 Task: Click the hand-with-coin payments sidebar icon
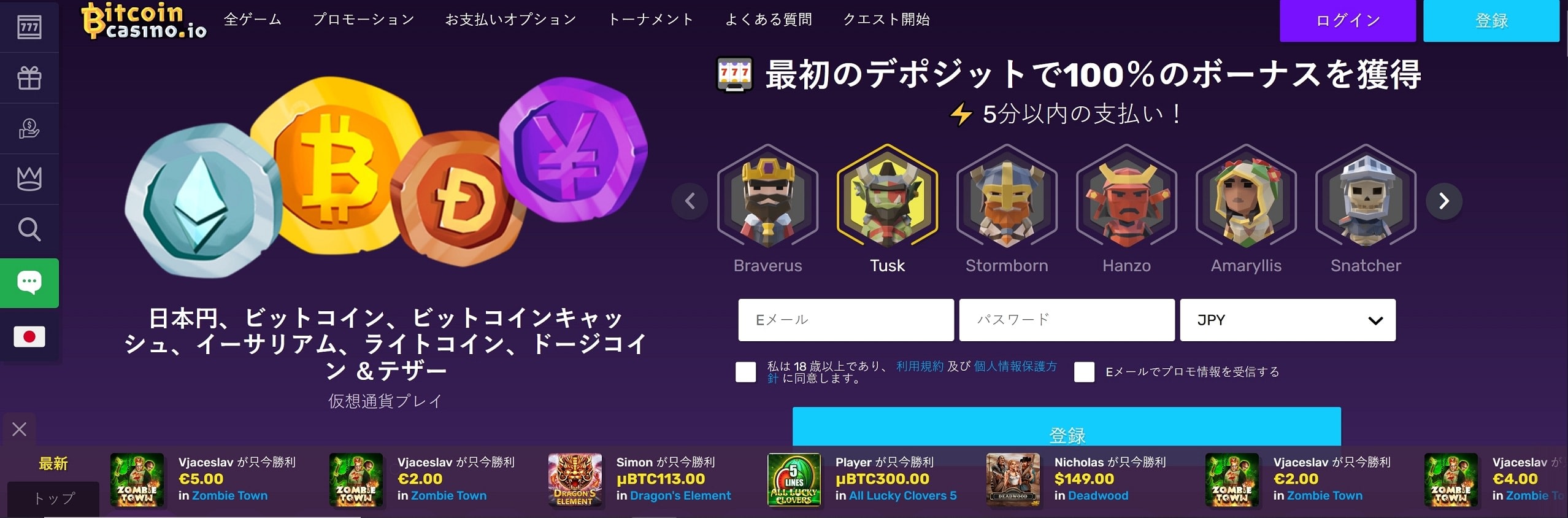point(29,128)
